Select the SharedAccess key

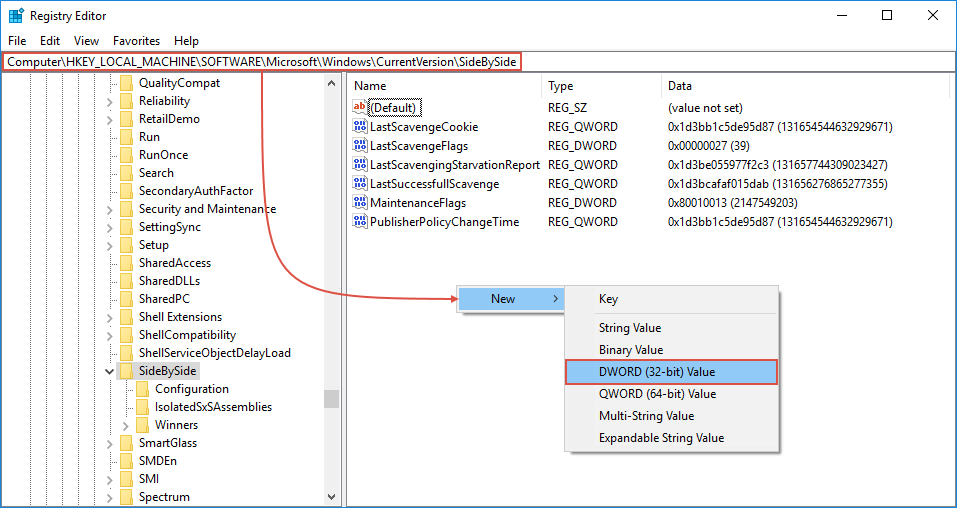(175, 263)
